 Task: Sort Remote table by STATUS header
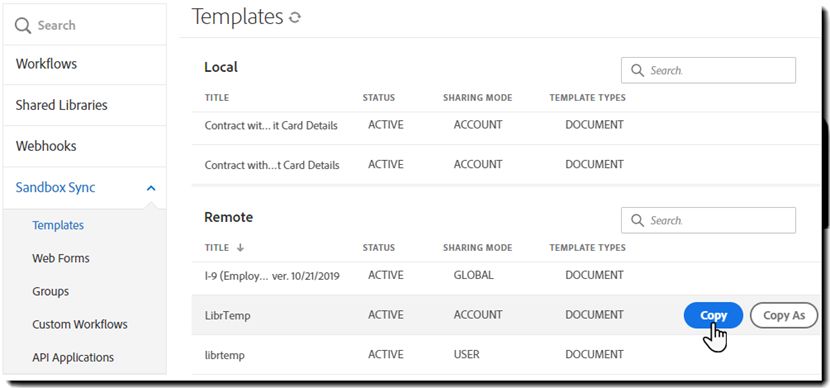pos(378,247)
